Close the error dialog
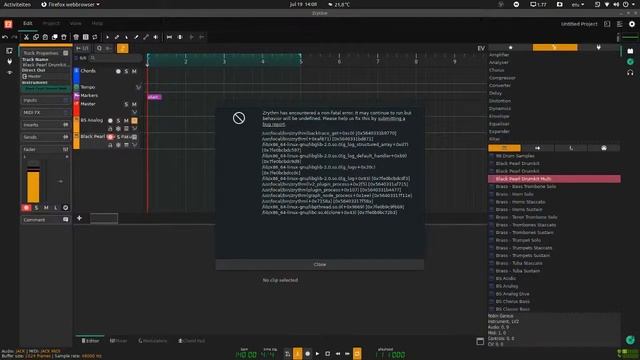Screen dimensions: 640x360 (320, 264)
